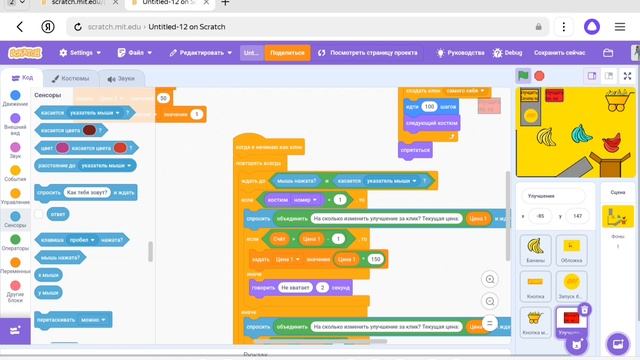Click the sprite x coordinate field
This screenshot has width=640, height=360.
pos(540,216)
